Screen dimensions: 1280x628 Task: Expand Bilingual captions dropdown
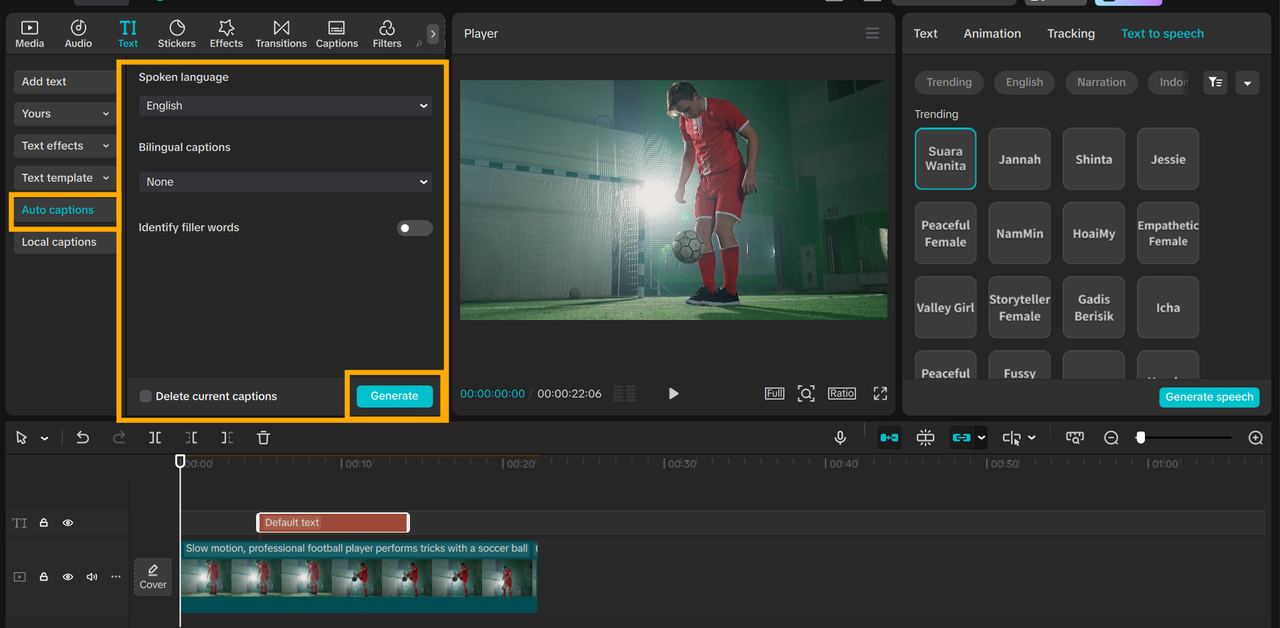coord(285,182)
